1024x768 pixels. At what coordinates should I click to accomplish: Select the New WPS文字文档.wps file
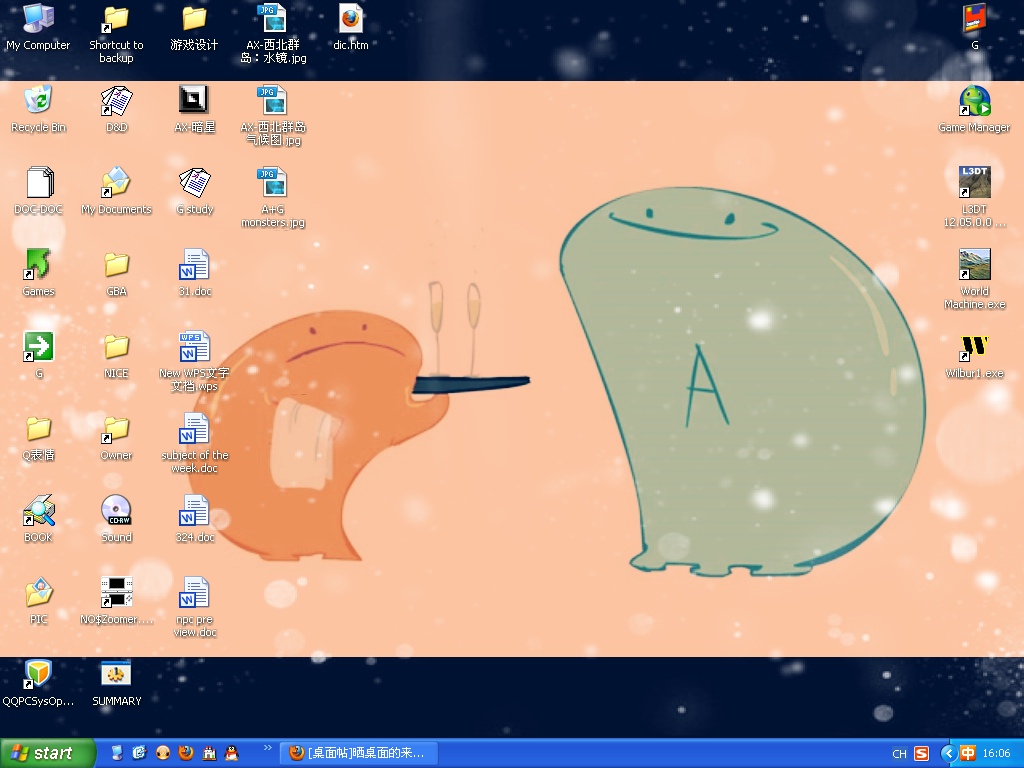[x=194, y=361]
